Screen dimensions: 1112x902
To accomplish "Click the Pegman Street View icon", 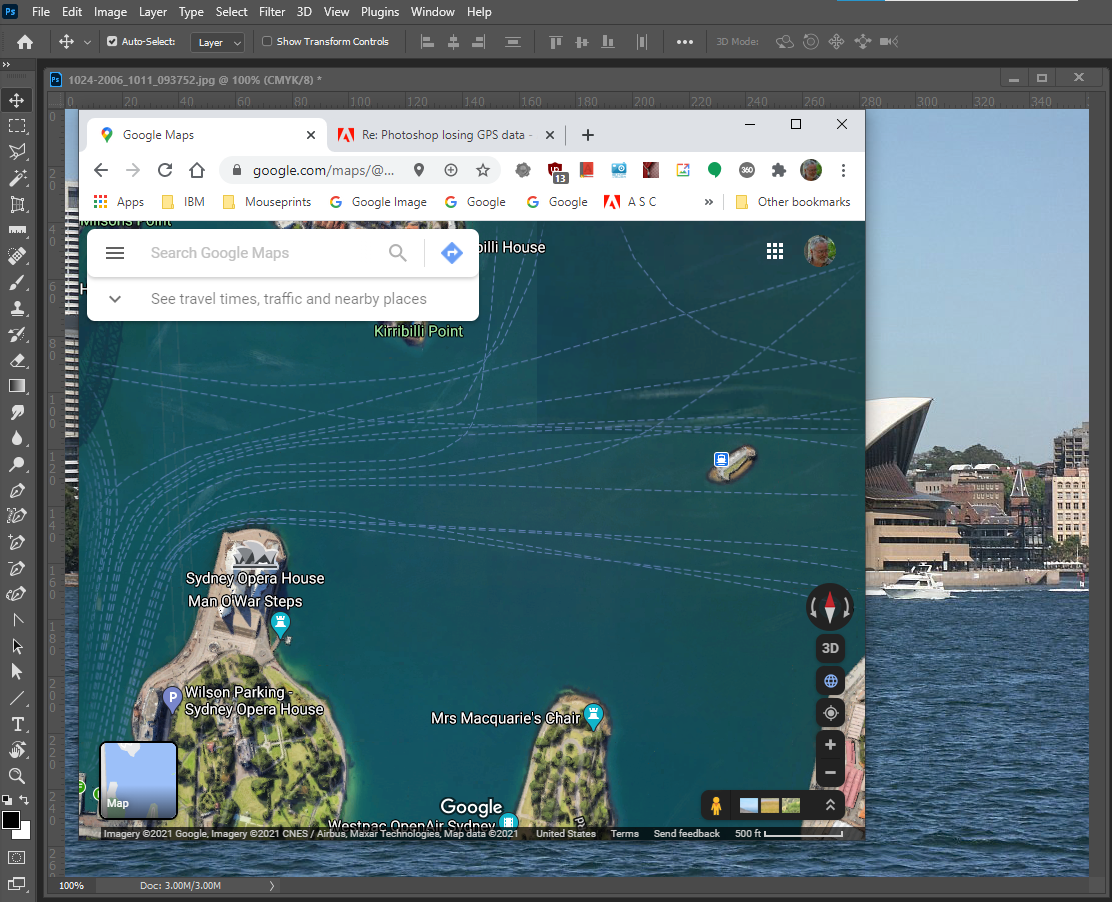I will coord(716,804).
